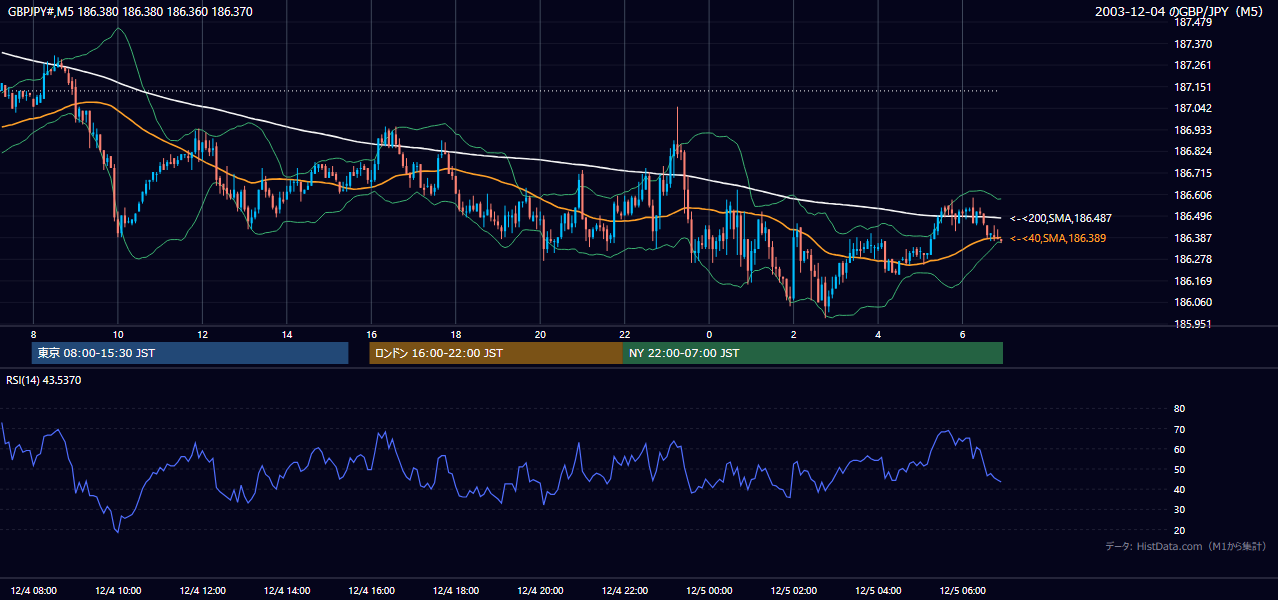Click hour tick 12 under price chart
Viewport: 1278px width, 600px height.
(203, 334)
